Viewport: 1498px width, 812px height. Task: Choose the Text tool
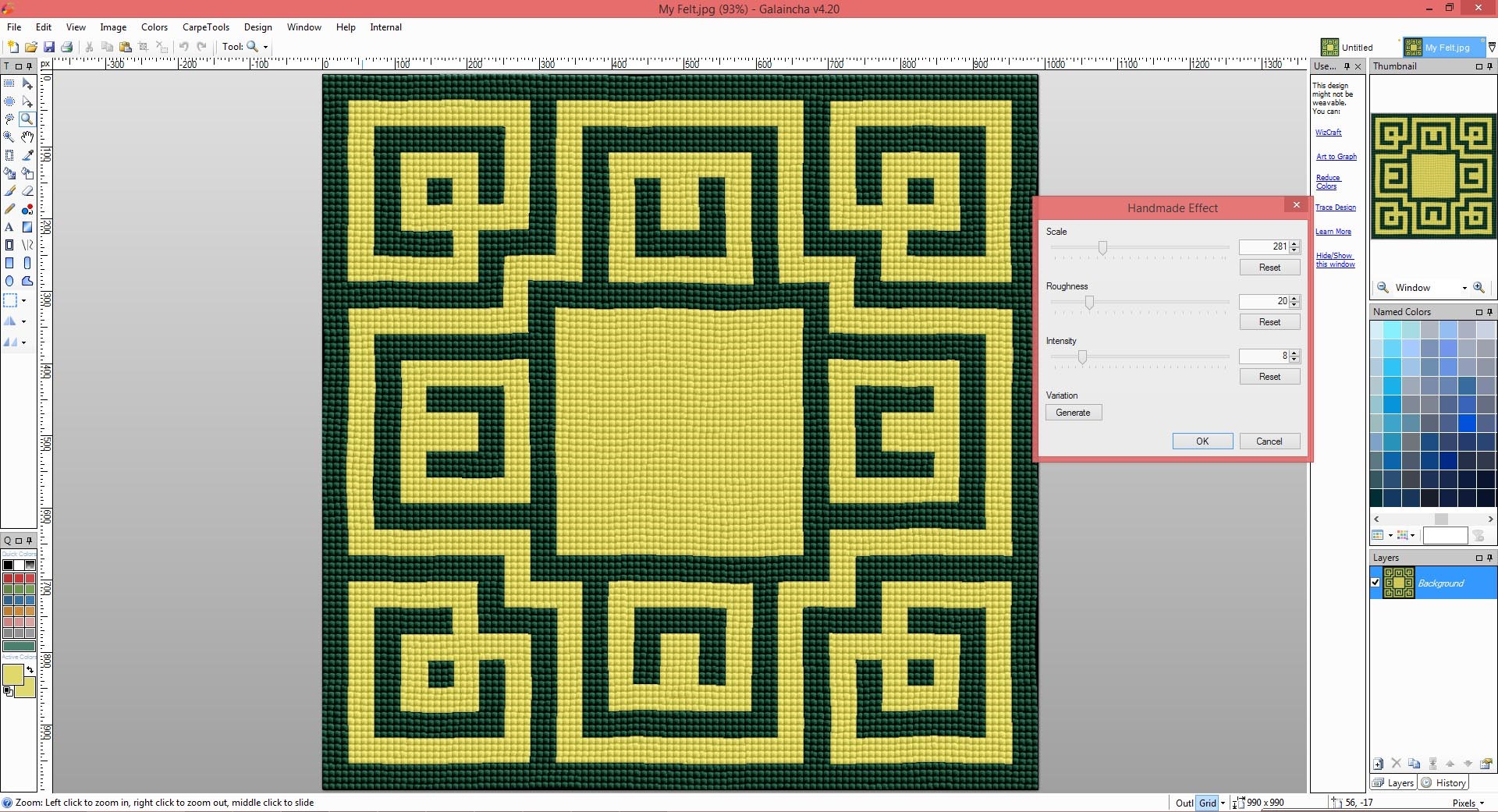pyautogui.click(x=9, y=227)
